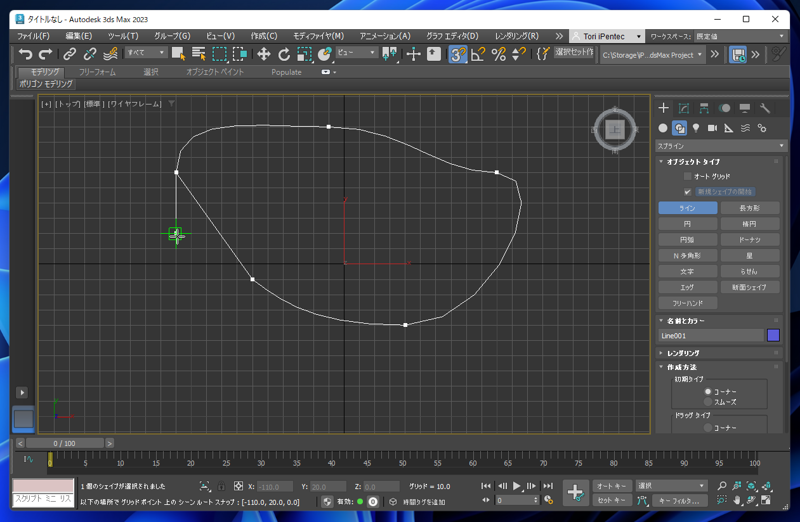Activate the Select and Scale tool
Viewport: 800px width, 522px height.
pyautogui.click(x=304, y=54)
